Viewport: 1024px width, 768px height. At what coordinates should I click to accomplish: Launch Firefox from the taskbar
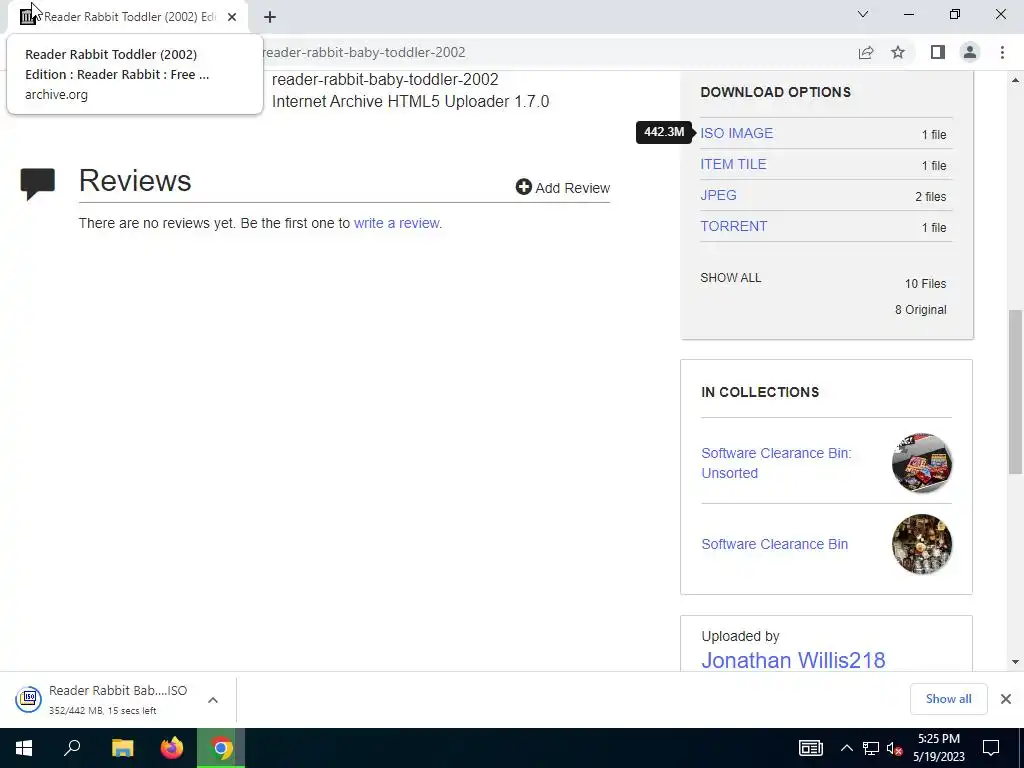point(172,748)
